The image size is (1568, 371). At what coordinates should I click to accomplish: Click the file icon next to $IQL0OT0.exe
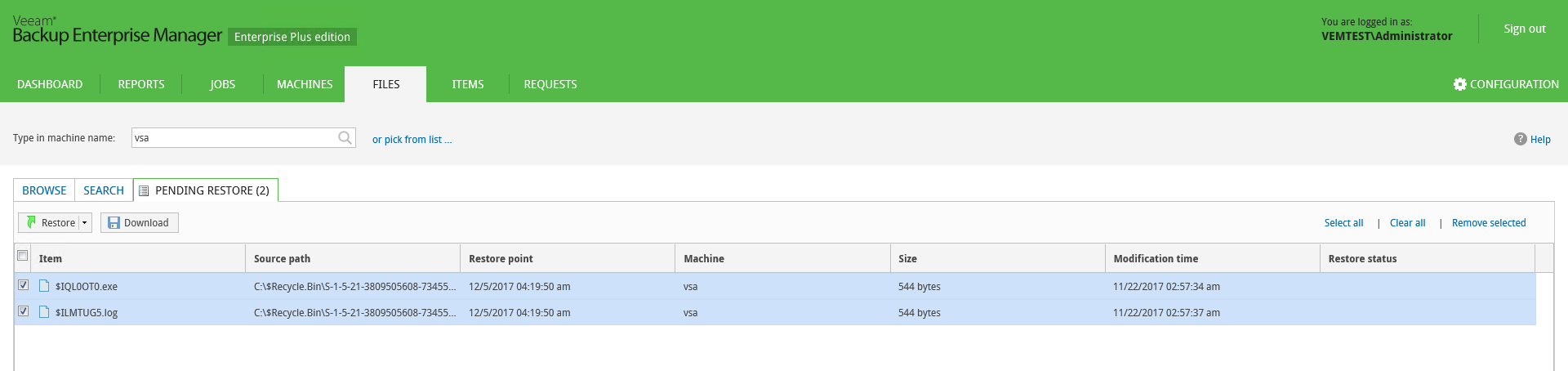(44, 286)
